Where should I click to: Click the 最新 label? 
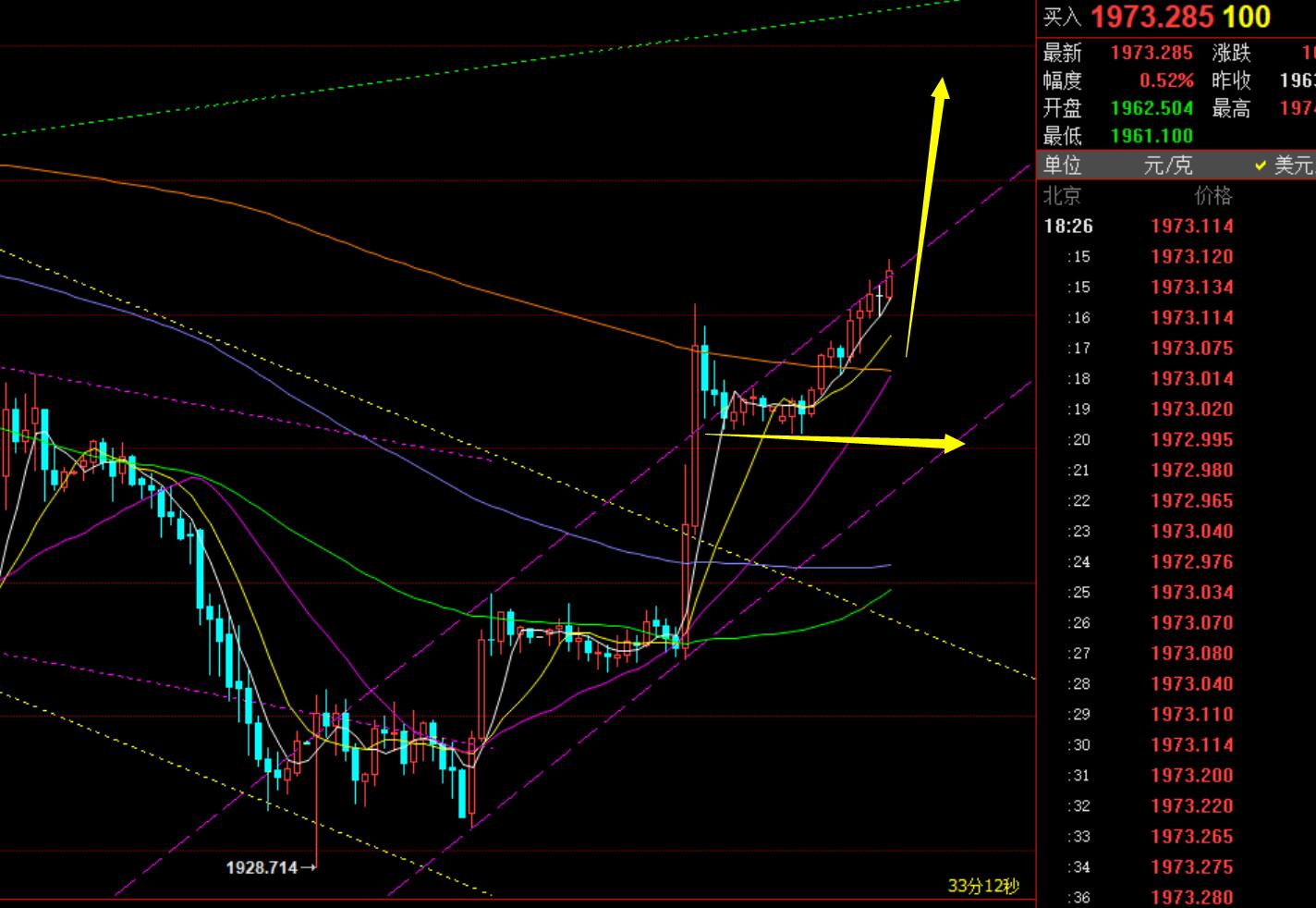(x=1063, y=53)
